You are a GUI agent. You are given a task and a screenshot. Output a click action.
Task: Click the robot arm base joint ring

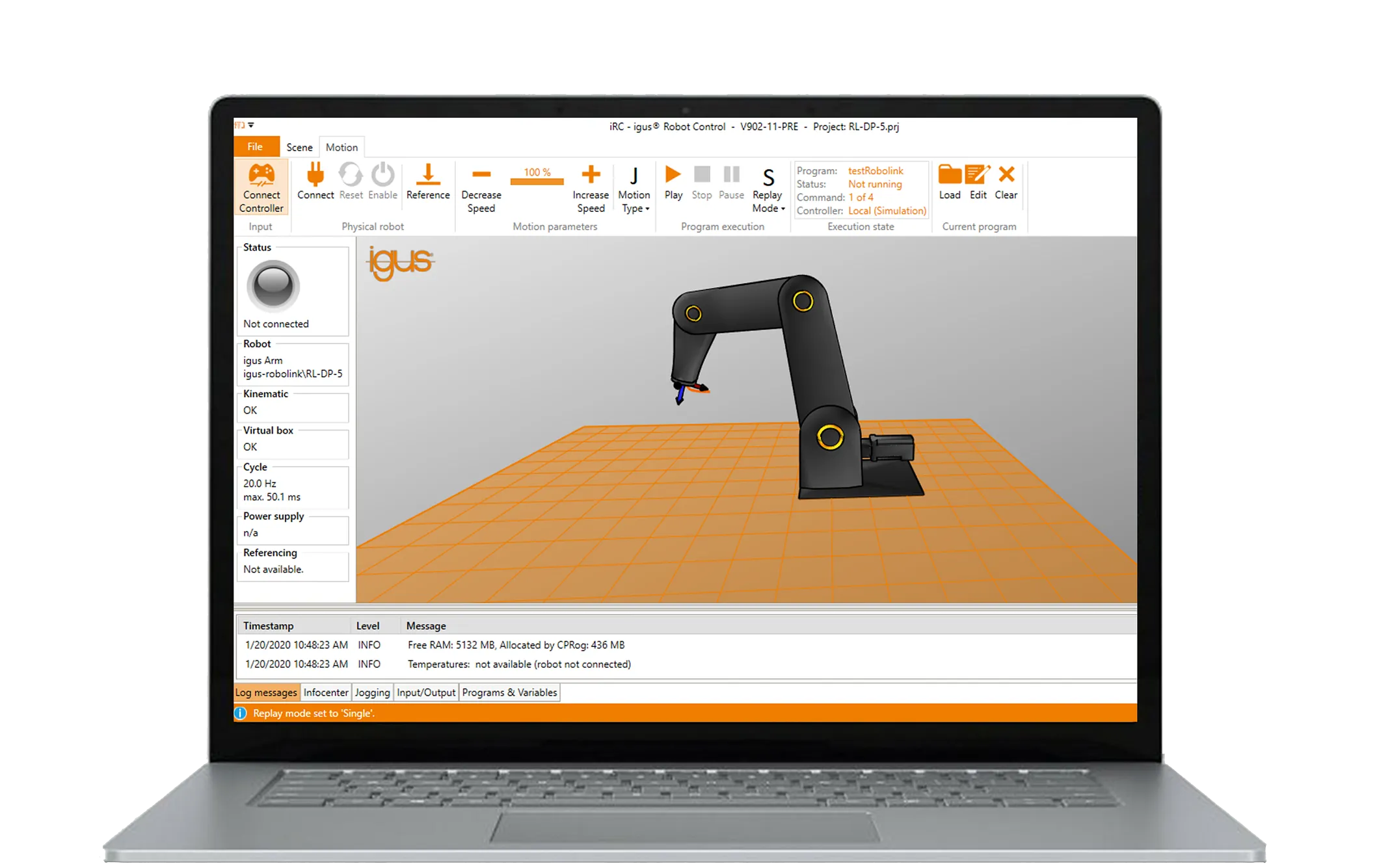point(830,437)
